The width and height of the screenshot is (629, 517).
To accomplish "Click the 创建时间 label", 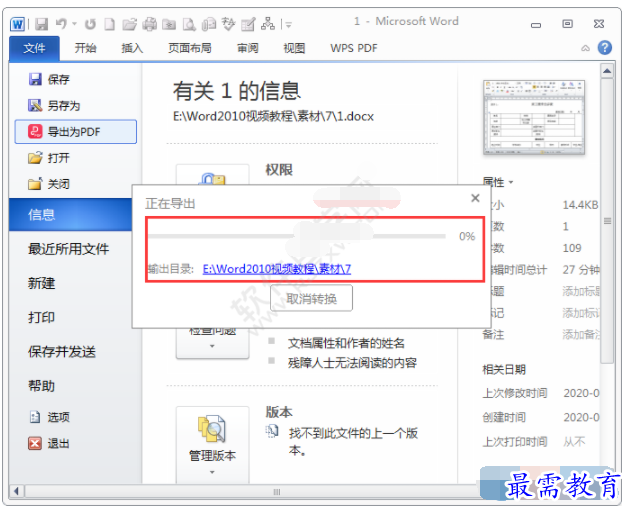I will pos(504,417).
